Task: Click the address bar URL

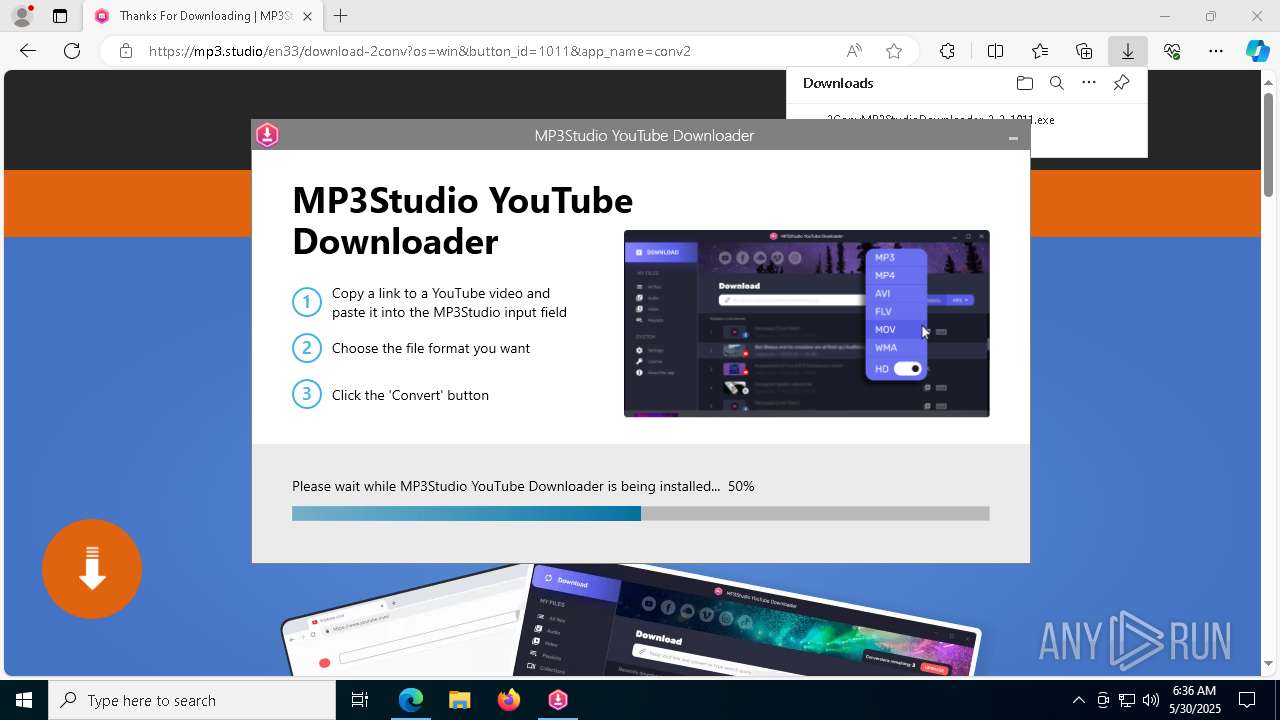Action: (x=420, y=51)
